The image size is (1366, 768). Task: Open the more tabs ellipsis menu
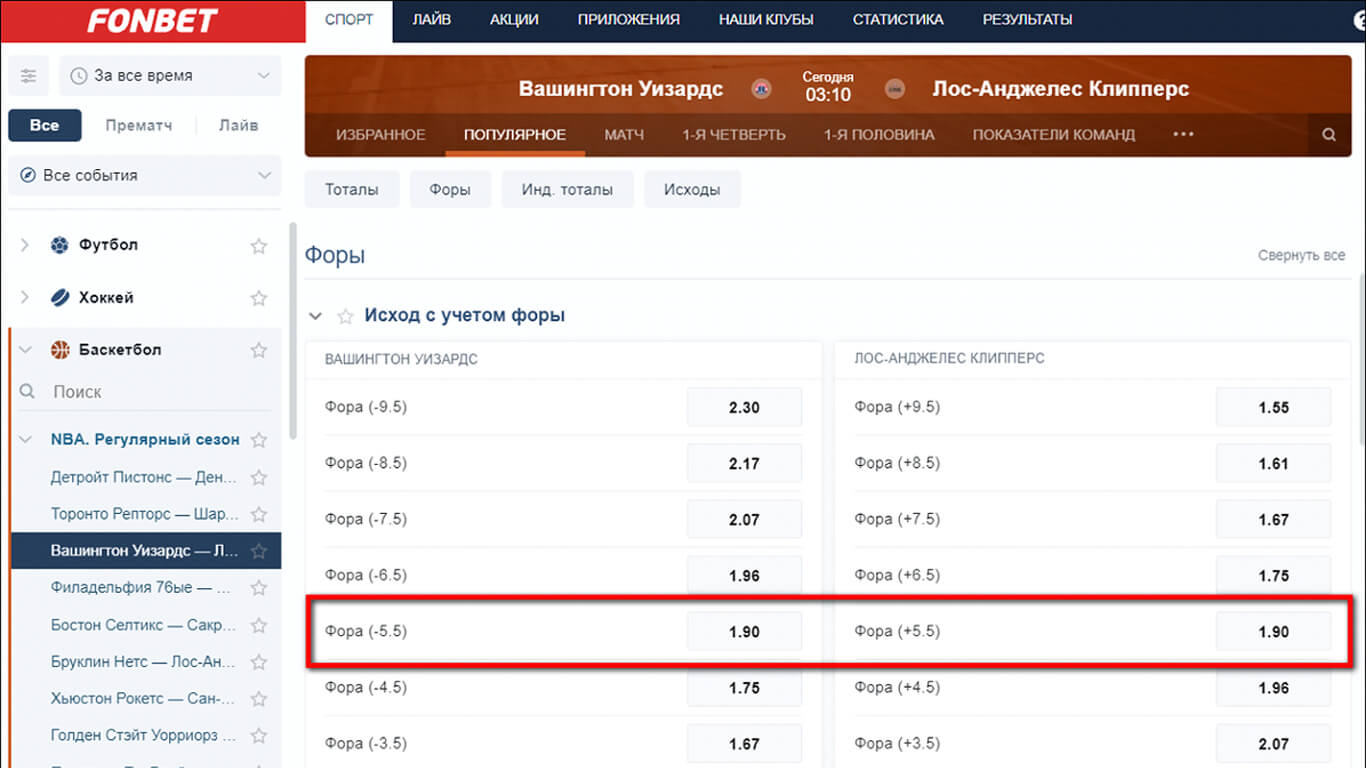pyautogui.click(x=1183, y=134)
